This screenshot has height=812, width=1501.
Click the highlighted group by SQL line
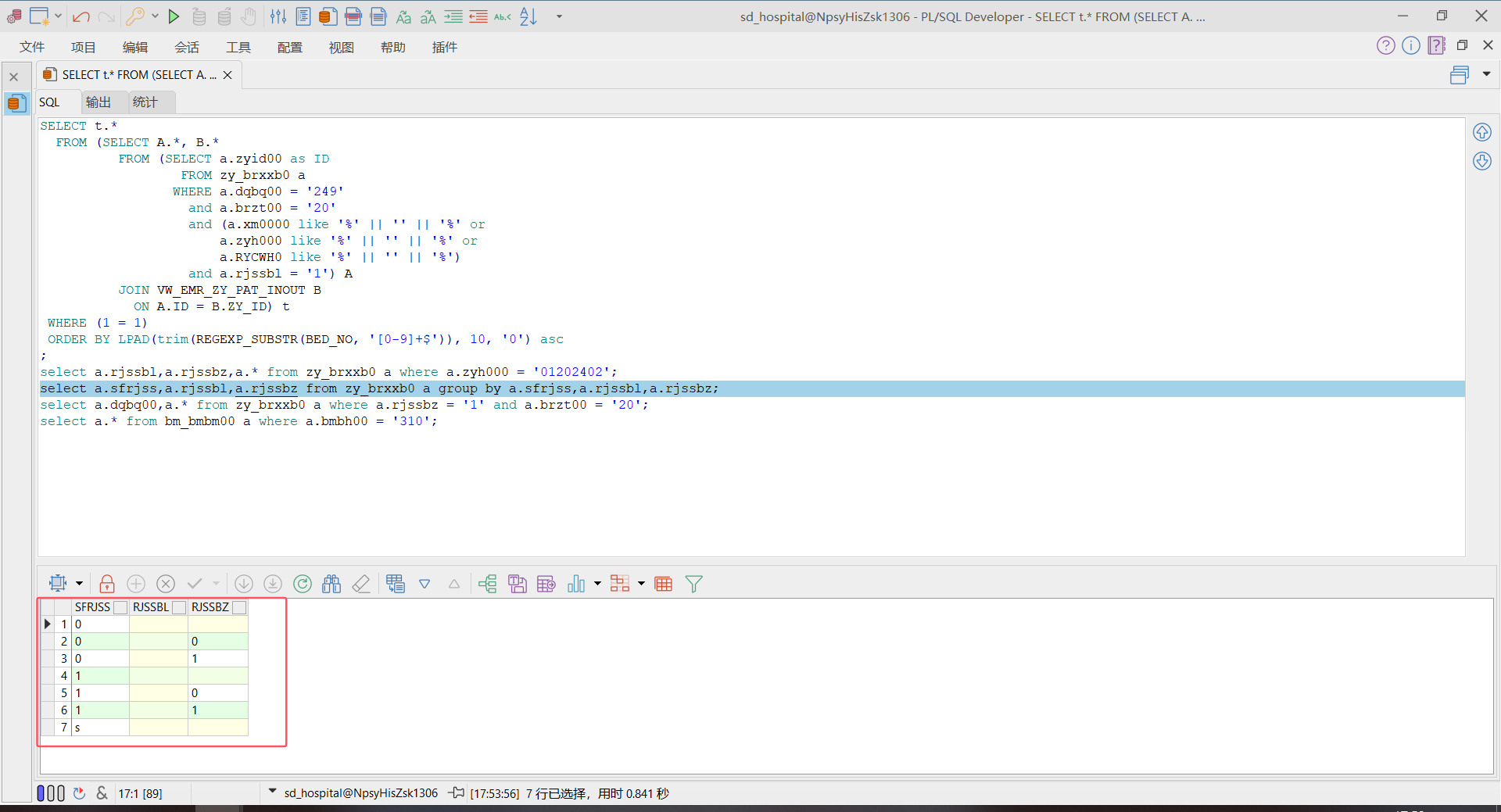coord(752,388)
